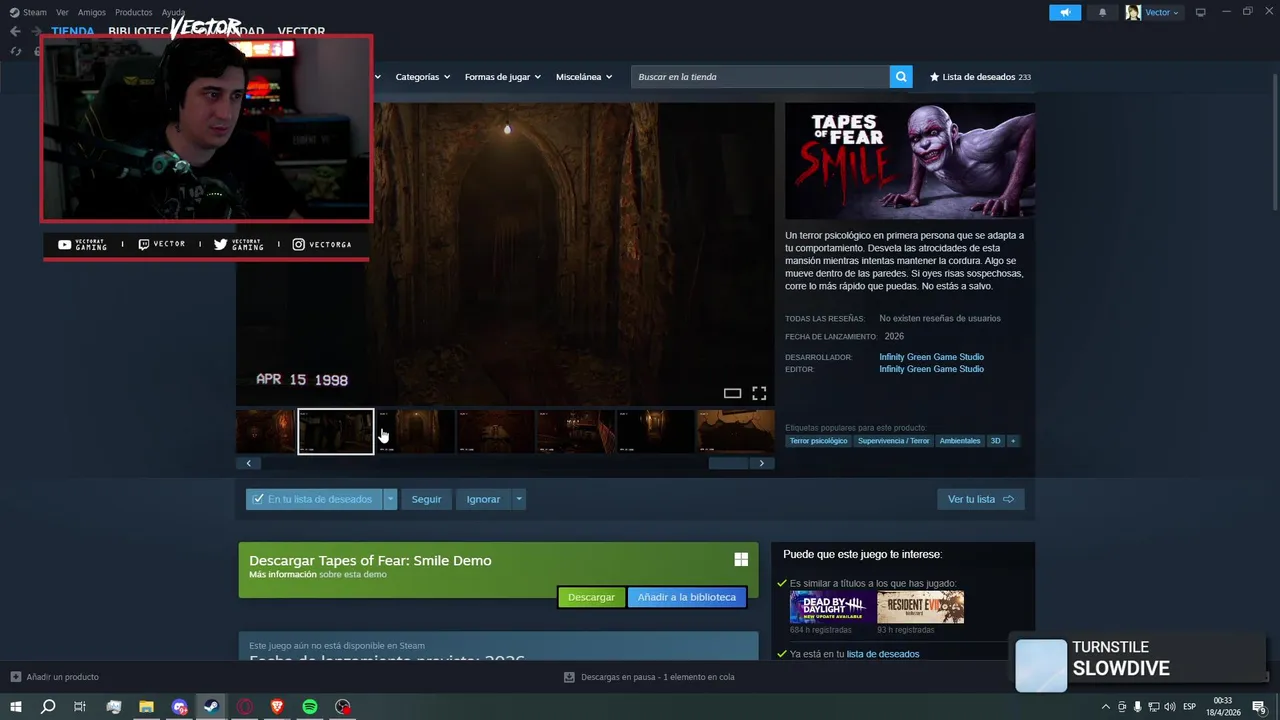Open the developer Infinity Green Game Studio link

coord(931,357)
